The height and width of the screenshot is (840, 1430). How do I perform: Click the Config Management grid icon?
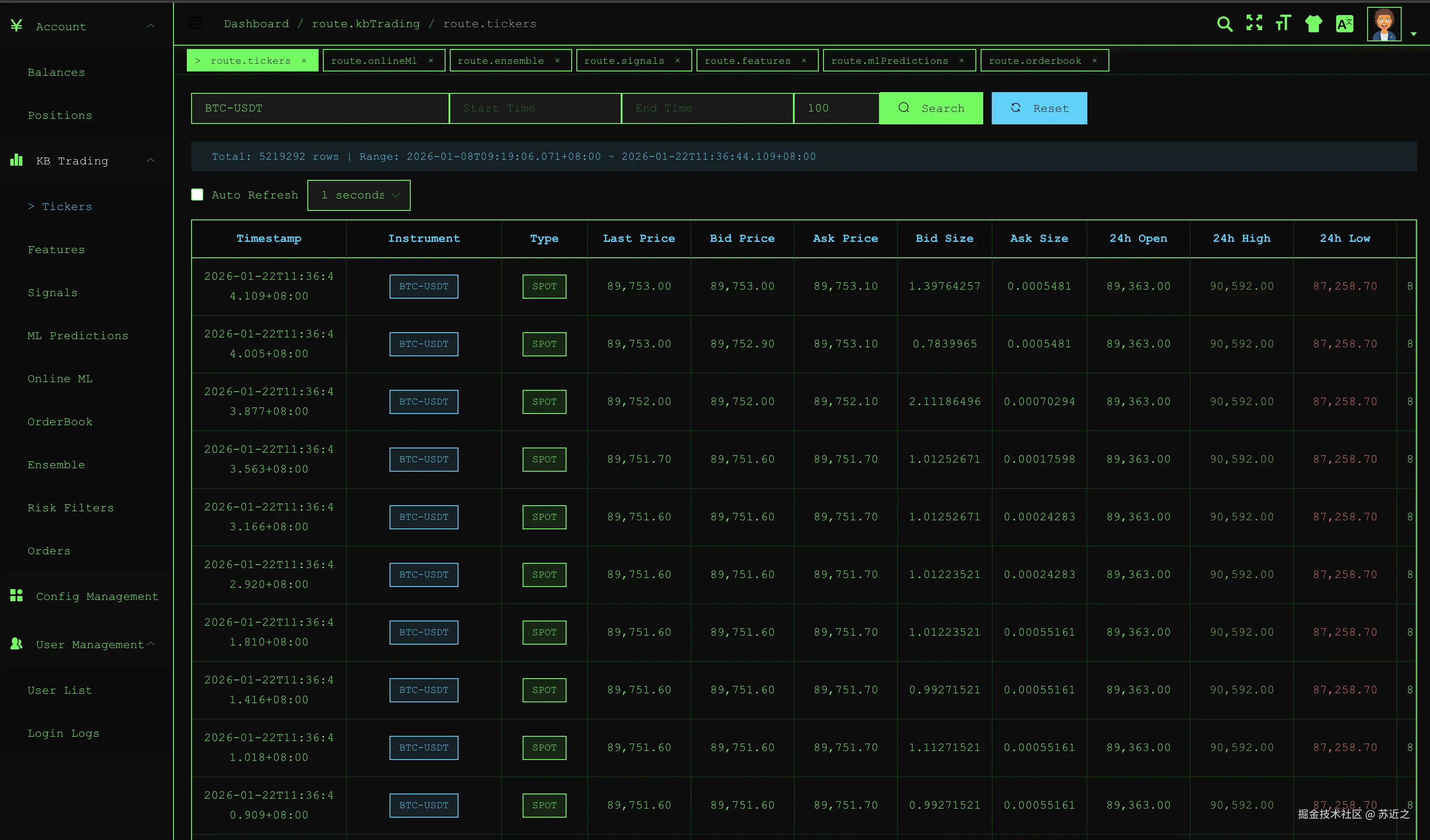16,596
